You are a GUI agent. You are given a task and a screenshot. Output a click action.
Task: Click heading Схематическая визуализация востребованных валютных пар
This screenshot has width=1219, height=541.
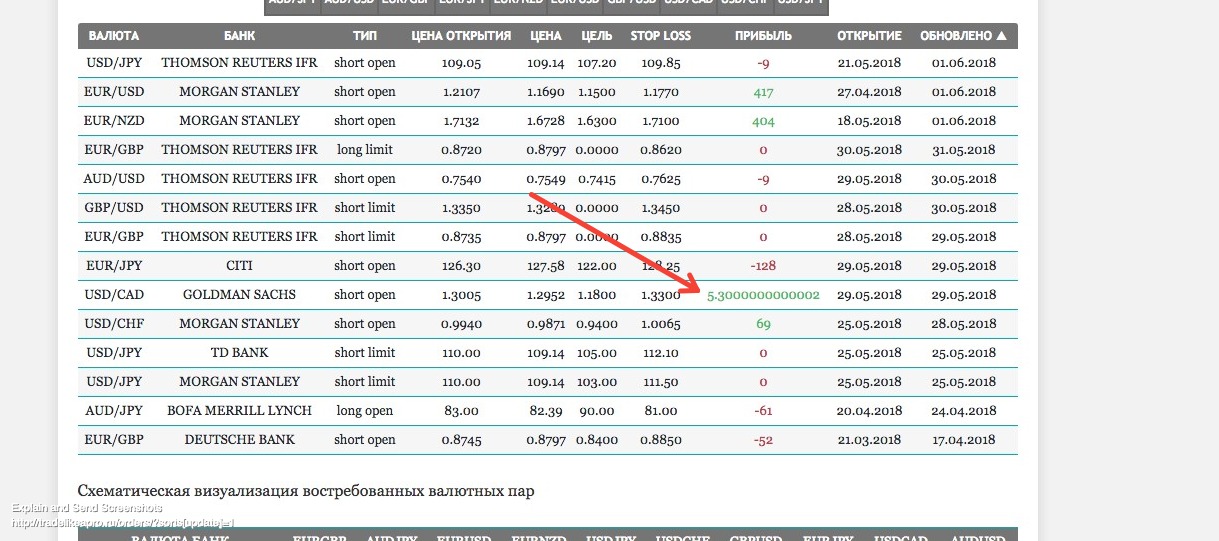point(306,491)
